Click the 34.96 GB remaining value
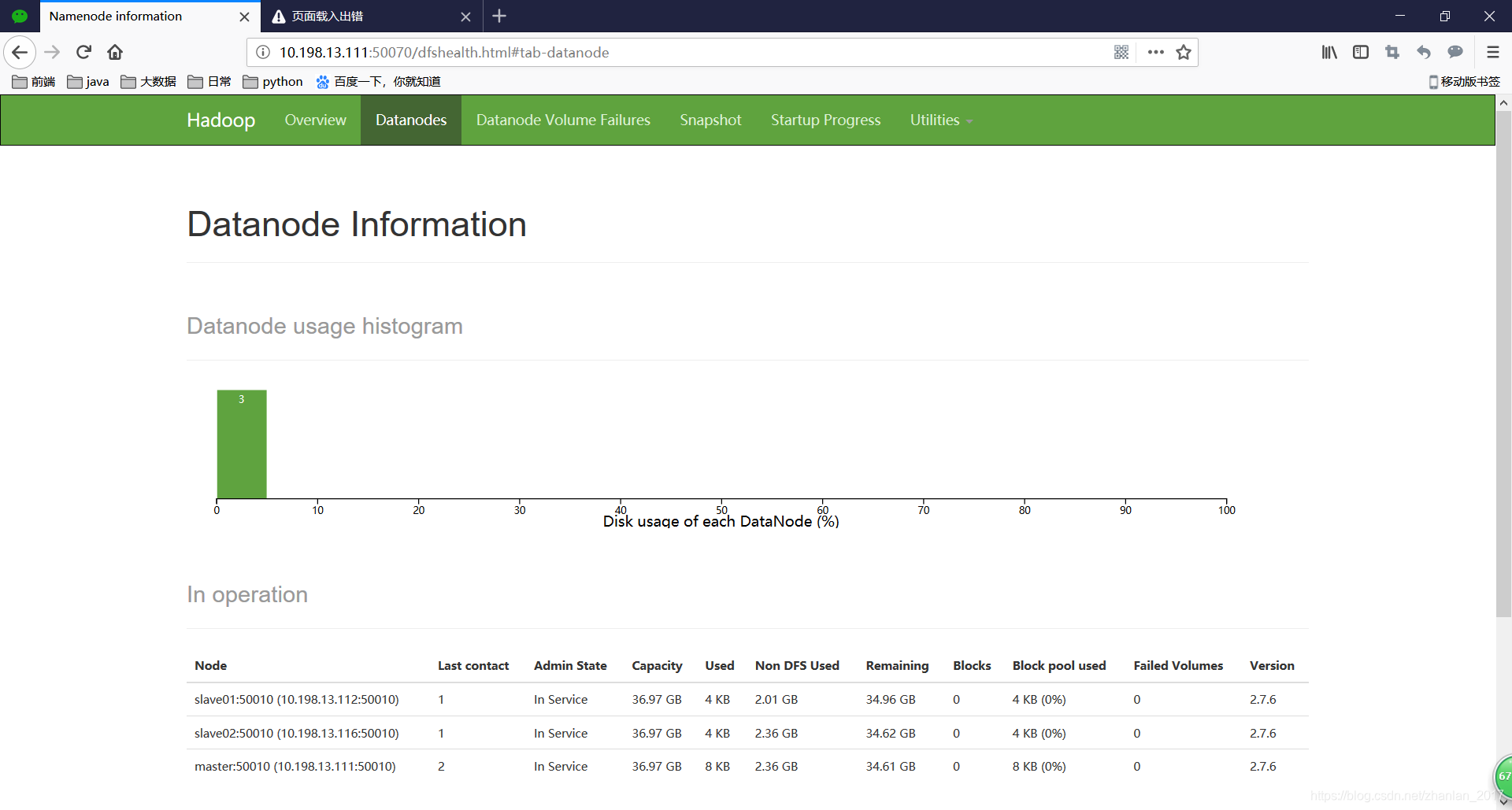 coord(891,700)
